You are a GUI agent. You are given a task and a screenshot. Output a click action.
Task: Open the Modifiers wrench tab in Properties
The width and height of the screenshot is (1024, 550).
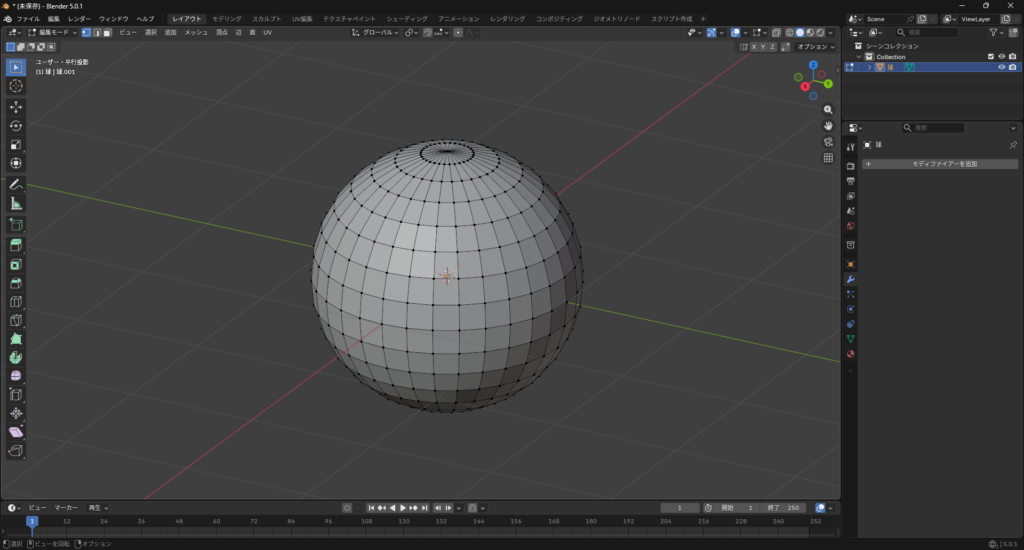coord(850,279)
